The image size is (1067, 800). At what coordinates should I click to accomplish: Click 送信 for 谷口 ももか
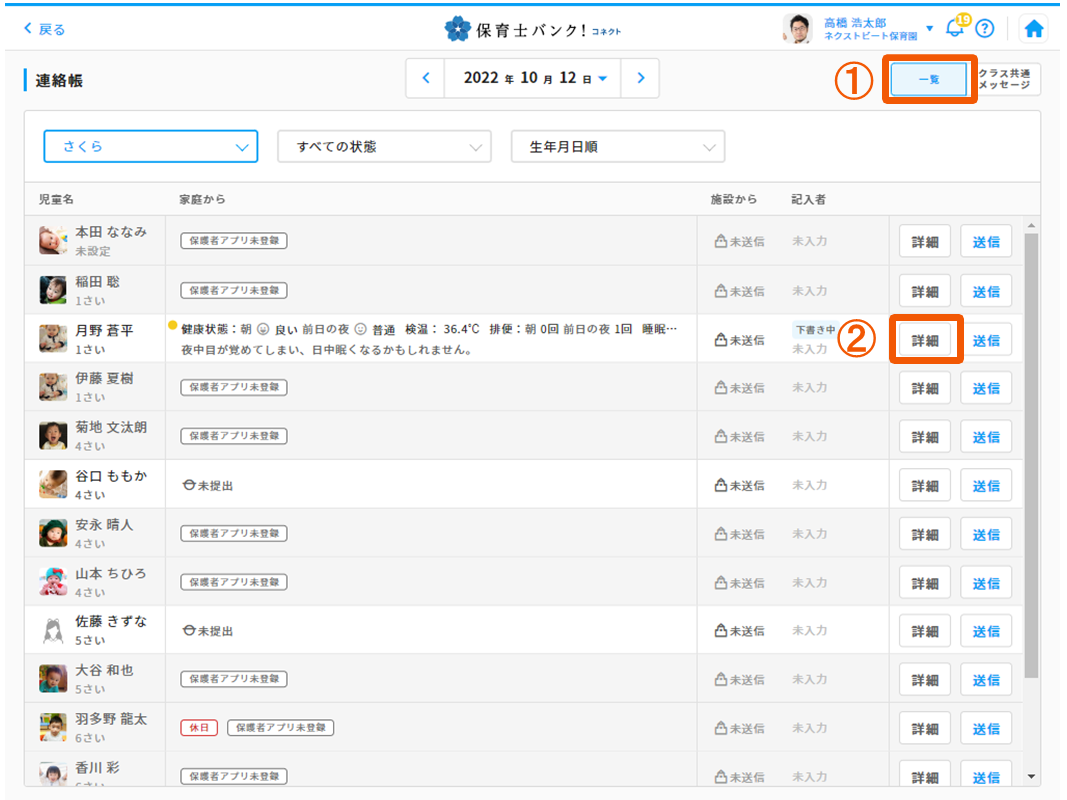(986, 485)
